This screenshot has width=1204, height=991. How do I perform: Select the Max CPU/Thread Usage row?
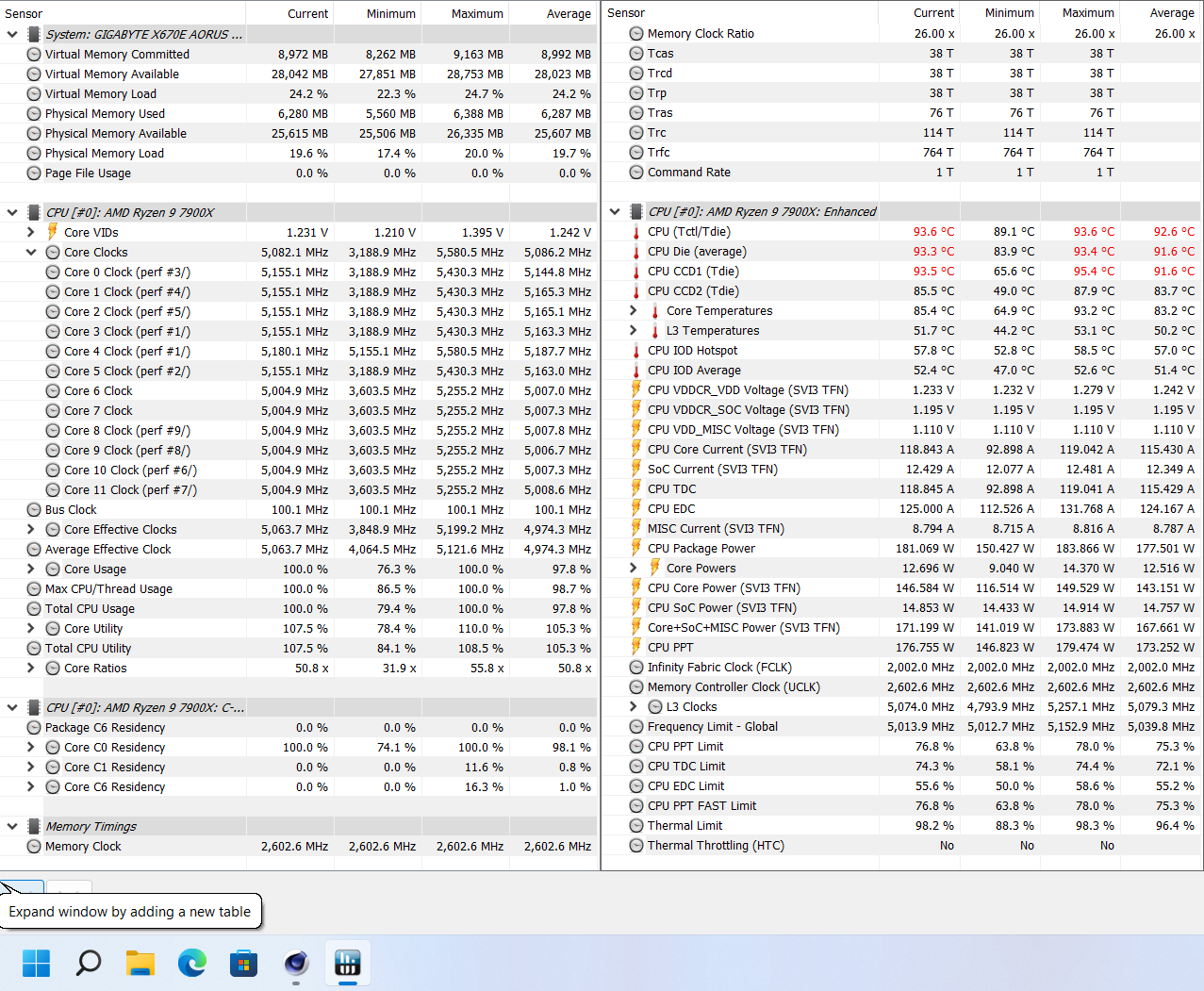point(299,588)
